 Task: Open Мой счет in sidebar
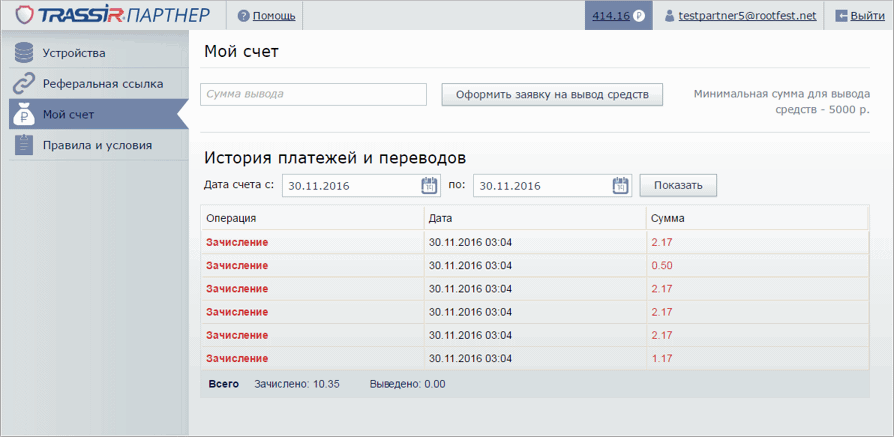click(x=68, y=115)
